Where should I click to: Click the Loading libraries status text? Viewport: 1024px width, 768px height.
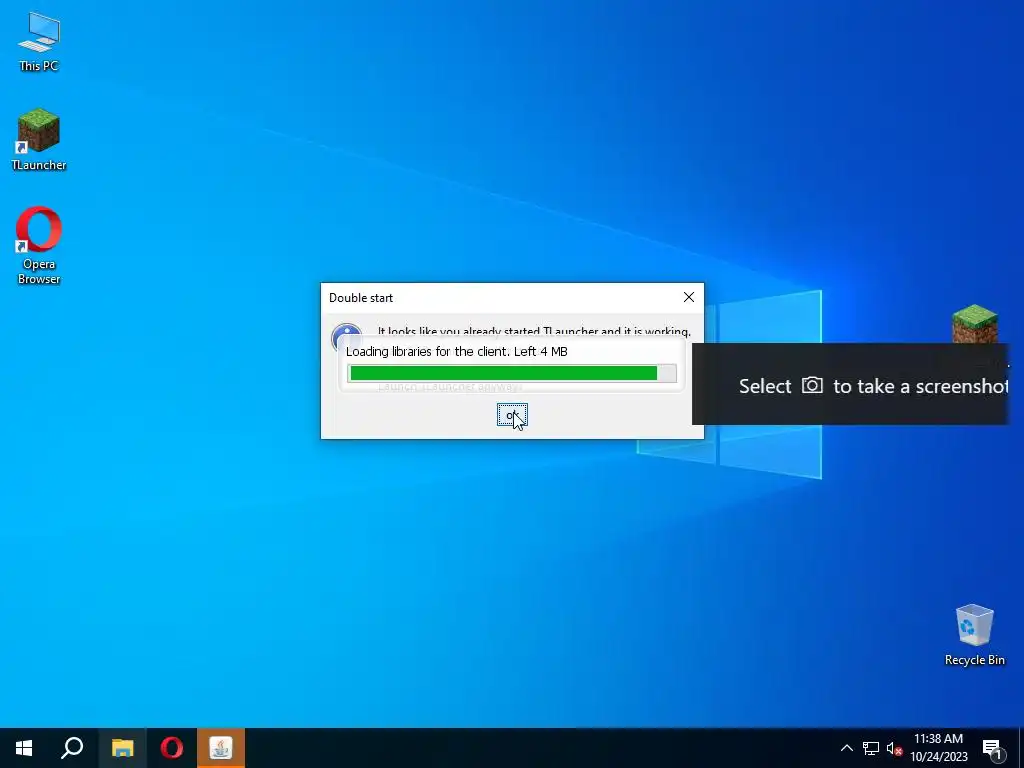coord(456,351)
